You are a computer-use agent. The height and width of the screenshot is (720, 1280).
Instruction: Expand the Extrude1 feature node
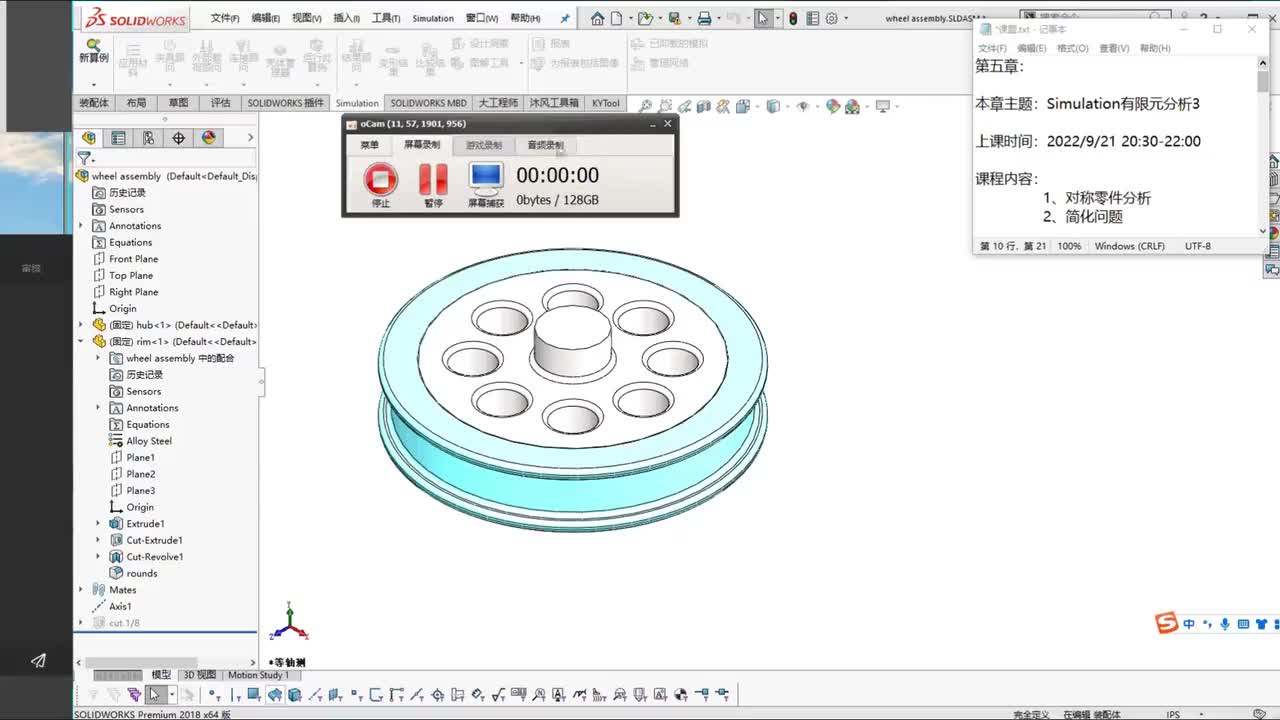tap(98, 524)
